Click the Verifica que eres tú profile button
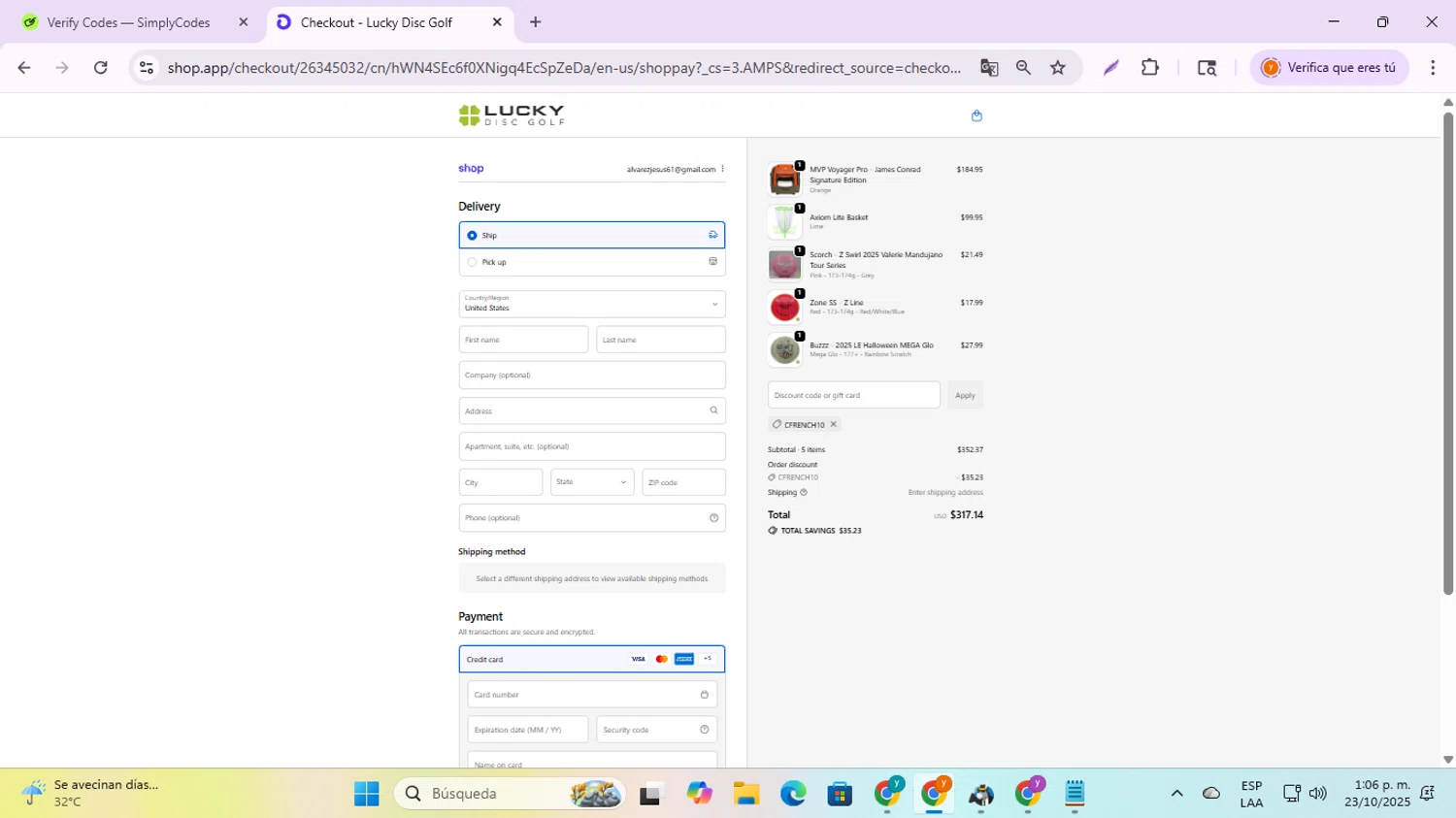 coord(1329,68)
